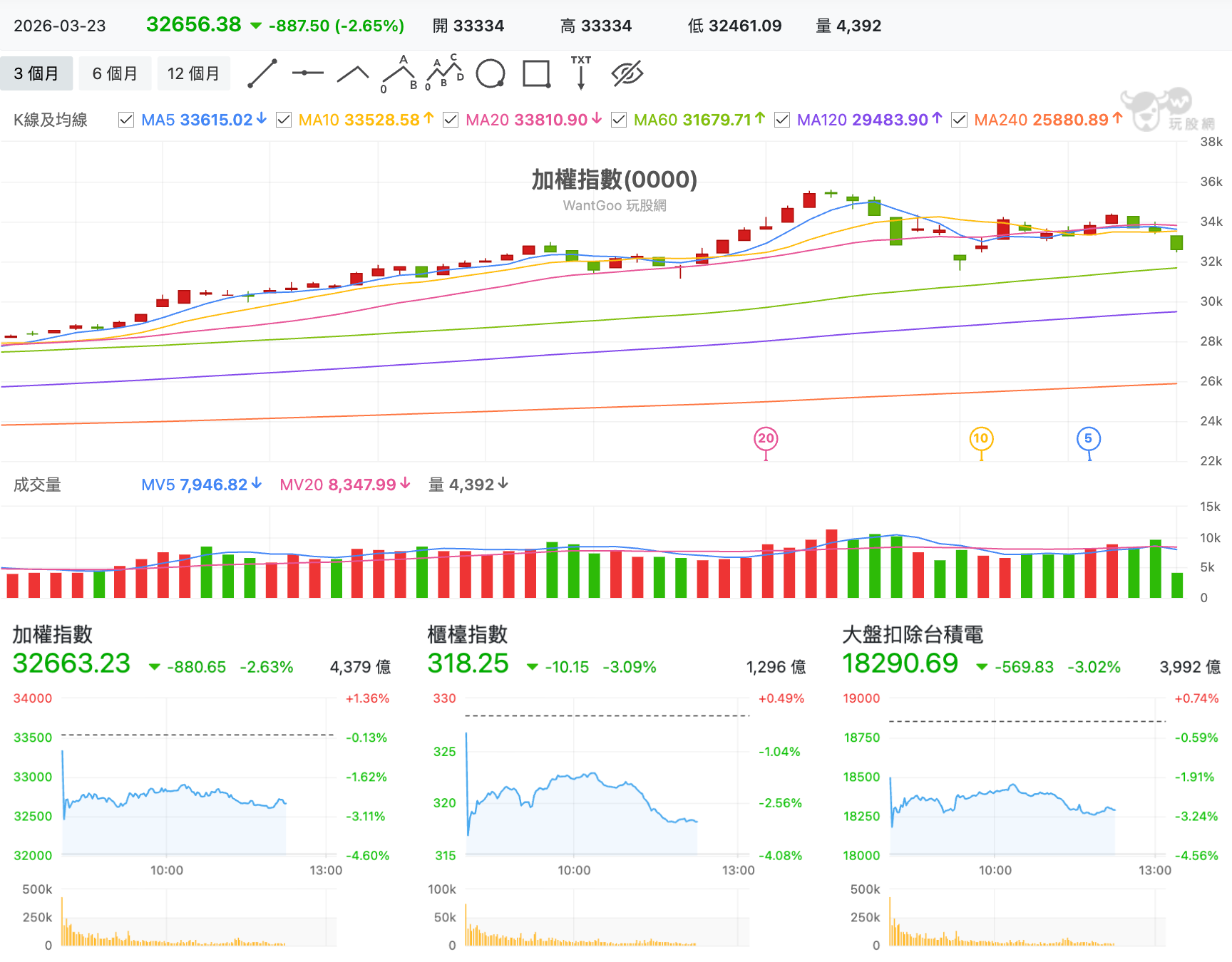Uncheck the MA5 moving average checkbox
Screen dimensions: 1232x962
pyautogui.click(x=126, y=120)
